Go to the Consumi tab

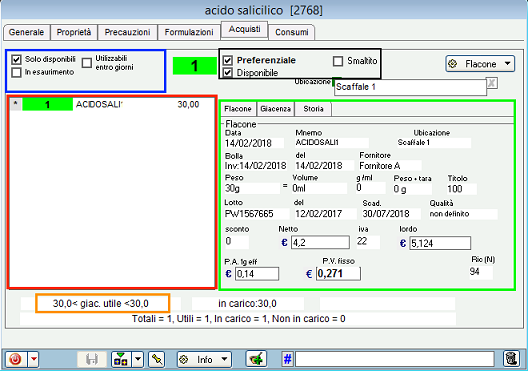[292, 32]
